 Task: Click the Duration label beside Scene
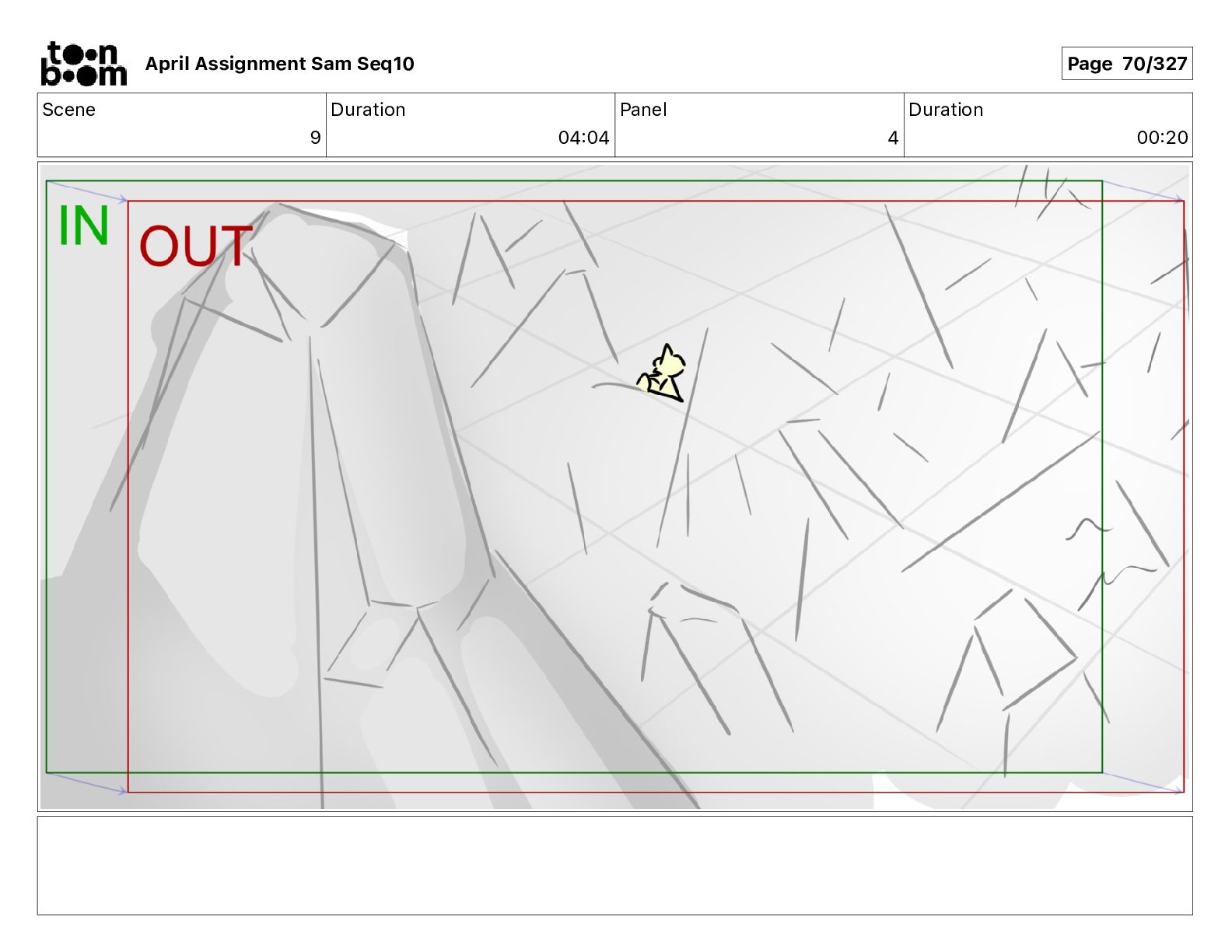pyautogui.click(x=368, y=110)
